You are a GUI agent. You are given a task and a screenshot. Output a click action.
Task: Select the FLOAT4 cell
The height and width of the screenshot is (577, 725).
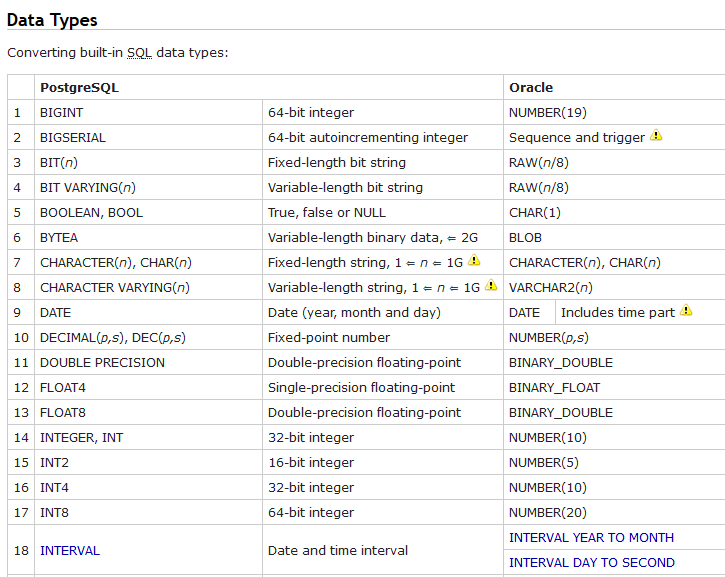coord(148,387)
